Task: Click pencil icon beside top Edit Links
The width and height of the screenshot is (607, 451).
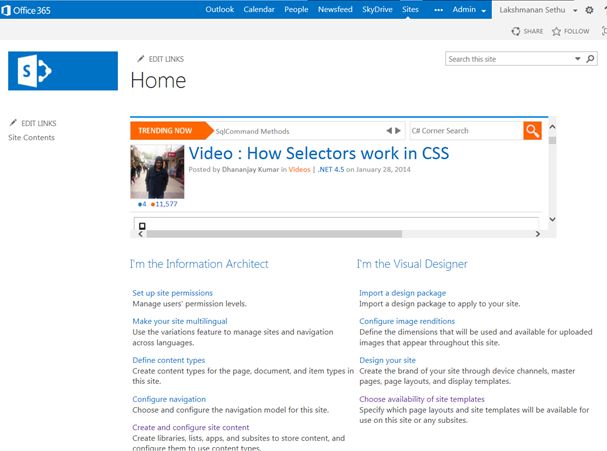Action: point(141,59)
